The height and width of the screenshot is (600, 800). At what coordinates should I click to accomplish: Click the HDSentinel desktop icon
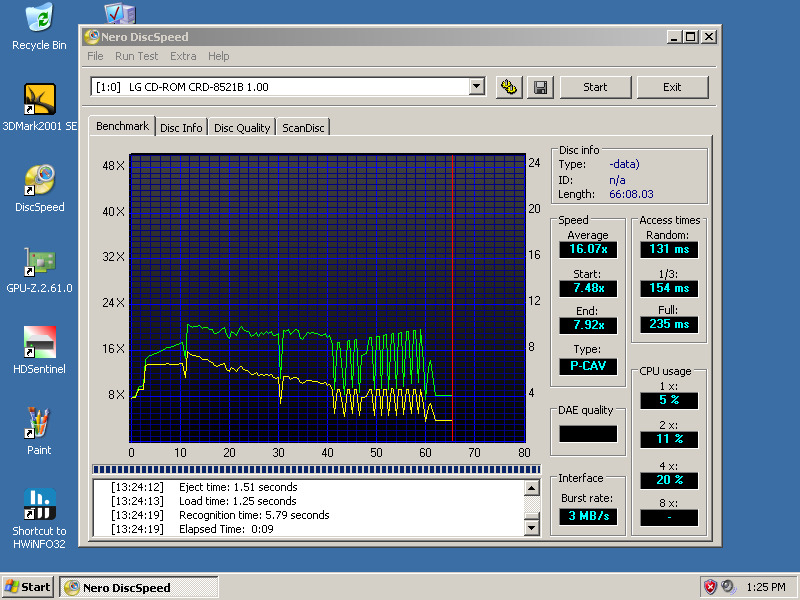39,343
